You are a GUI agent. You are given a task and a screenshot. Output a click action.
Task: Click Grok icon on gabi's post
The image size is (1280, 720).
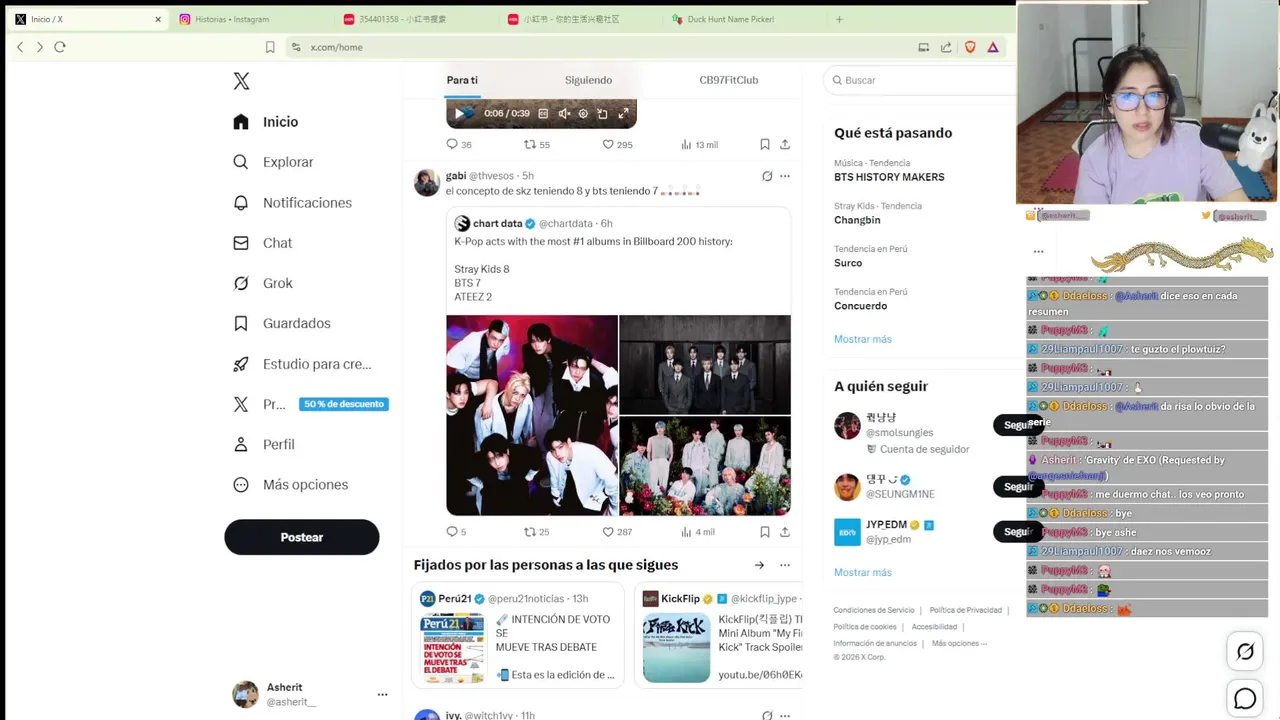click(x=767, y=176)
